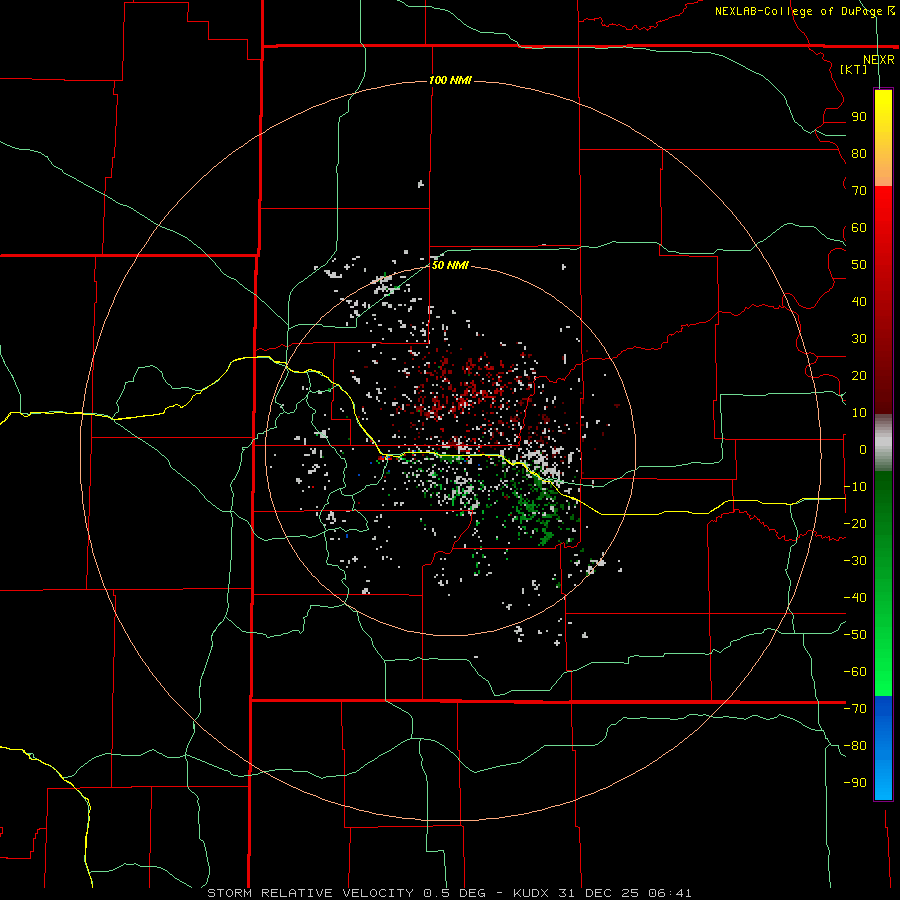Click the 70 value on velocity scale
This screenshot has width=900, height=900.
tap(859, 191)
